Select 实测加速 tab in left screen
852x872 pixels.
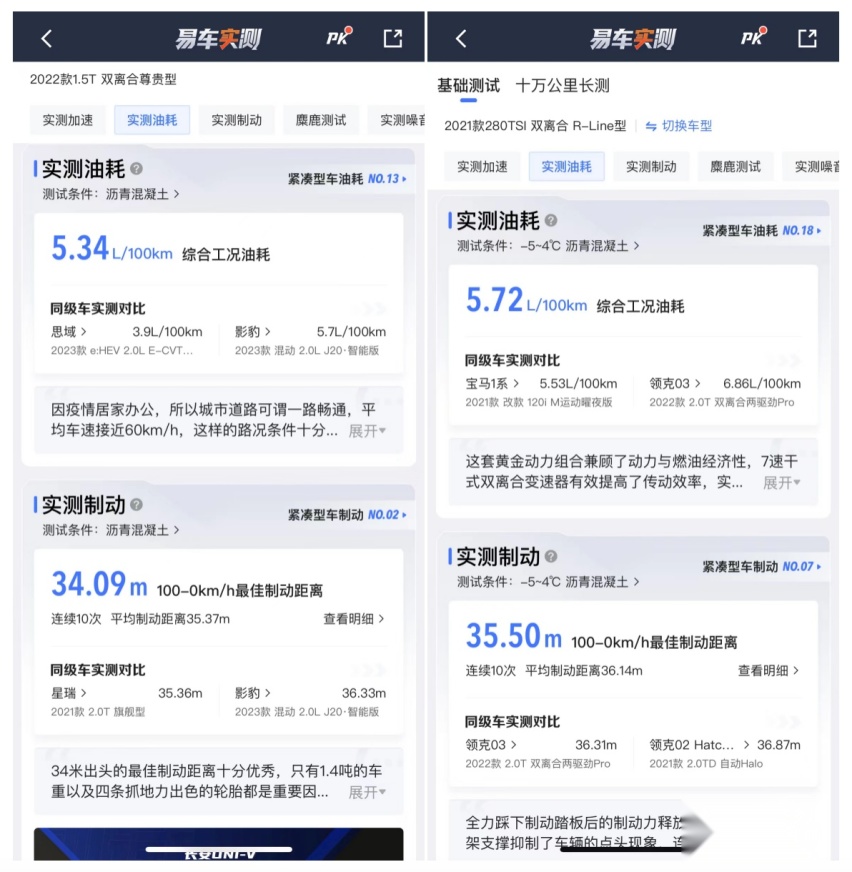tap(68, 120)
